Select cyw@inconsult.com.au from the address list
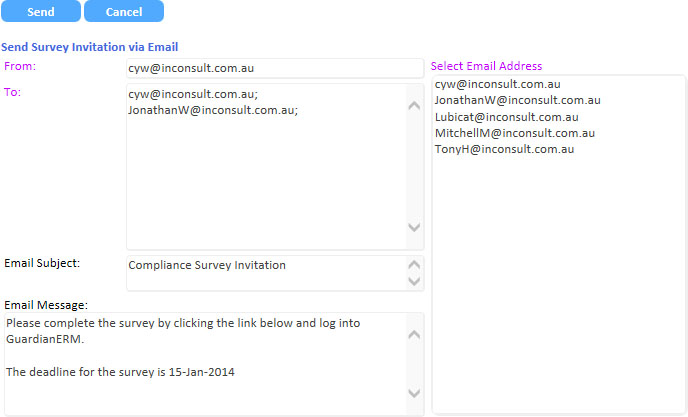This screenshot has width=688, height=417. (x=498, y=84)
